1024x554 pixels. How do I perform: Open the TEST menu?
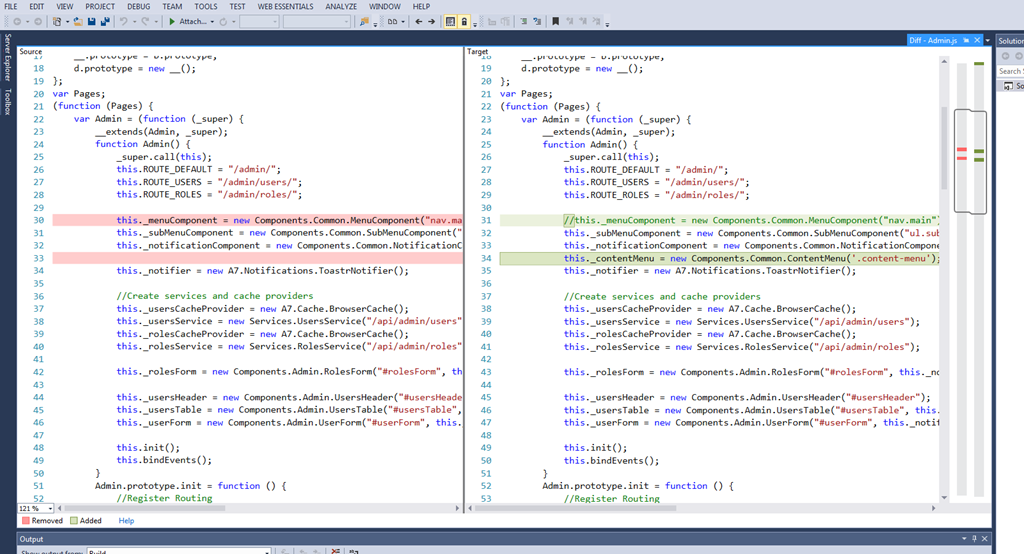(237, 7)
